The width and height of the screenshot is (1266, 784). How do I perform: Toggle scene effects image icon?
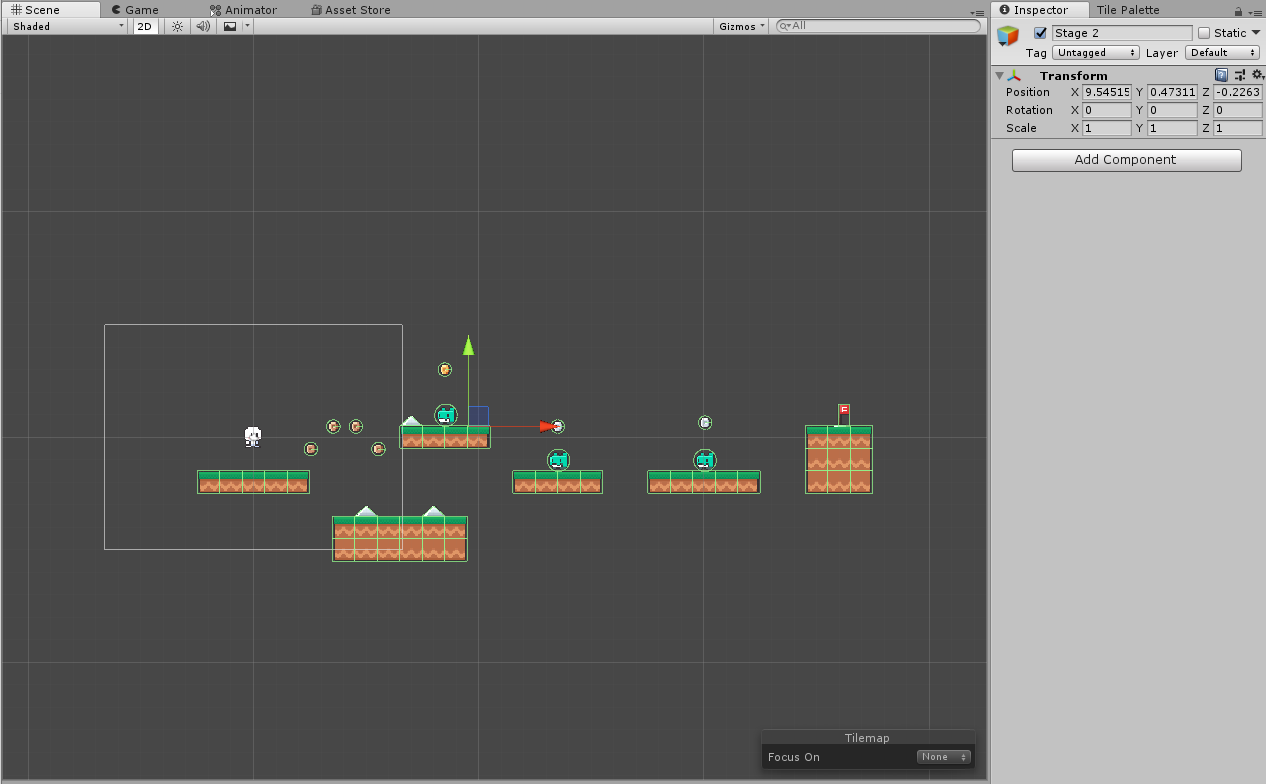pyautogui.click(x=230, y=27)
